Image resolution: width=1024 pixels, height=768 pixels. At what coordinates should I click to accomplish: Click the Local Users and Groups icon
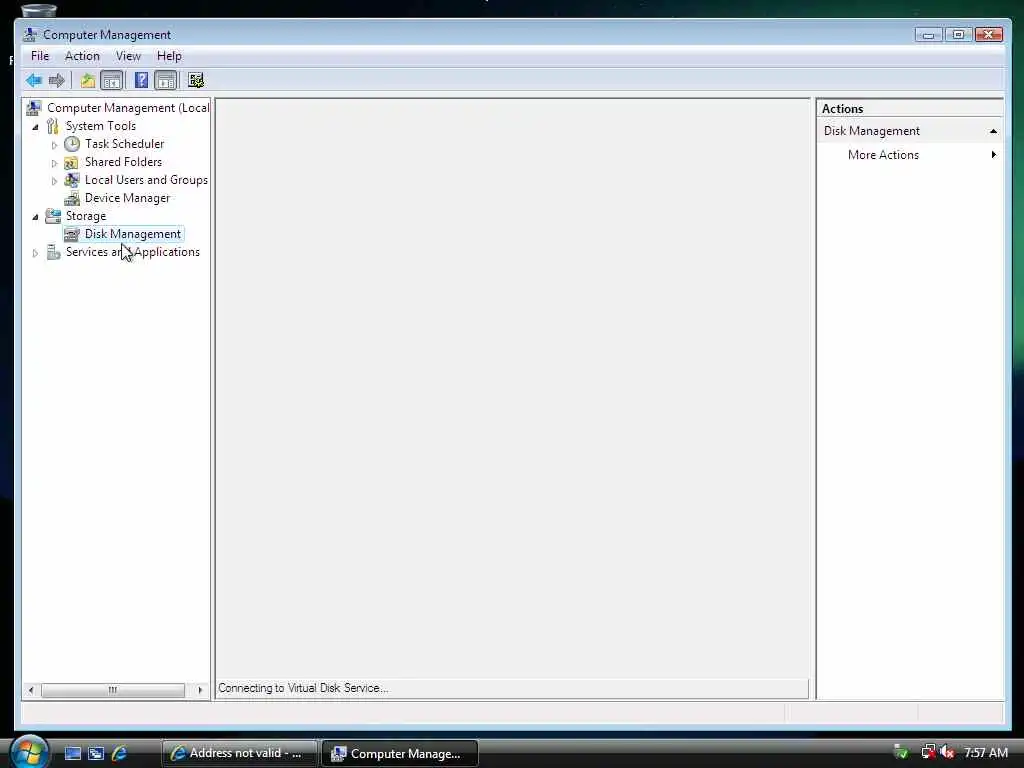tap(72, 180)
